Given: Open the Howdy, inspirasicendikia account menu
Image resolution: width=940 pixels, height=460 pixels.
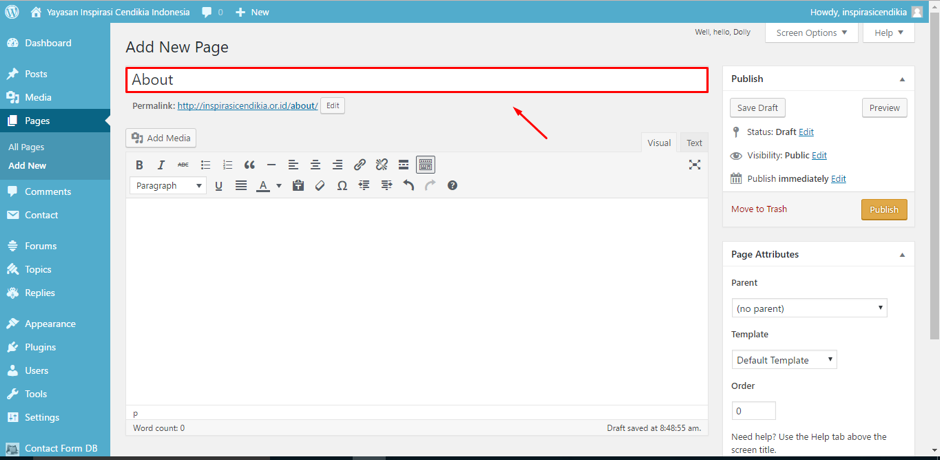Looking at the screenshot, I should coord(866,11).
